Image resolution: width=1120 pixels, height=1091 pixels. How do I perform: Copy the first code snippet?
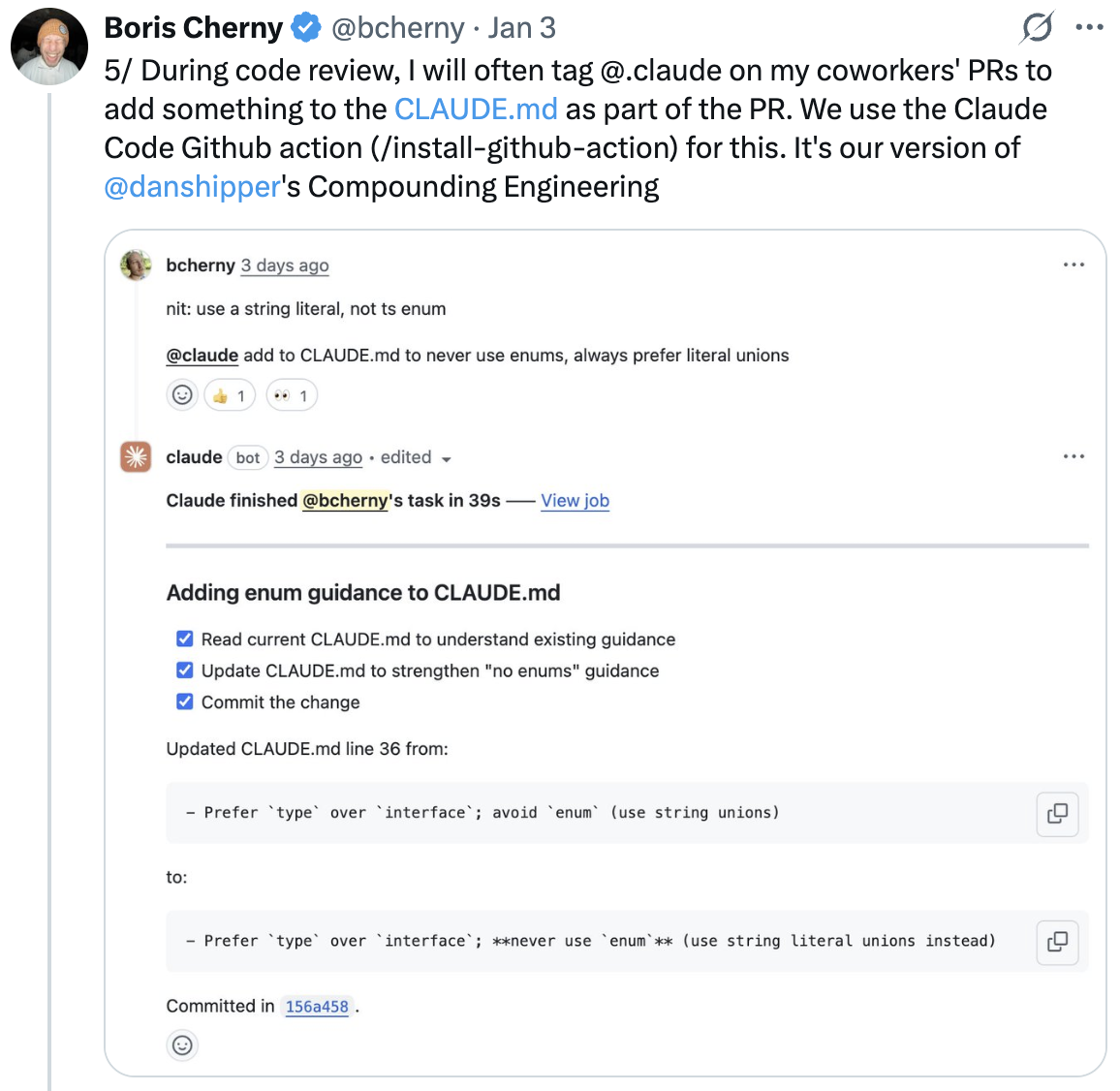pos(1057,814)
